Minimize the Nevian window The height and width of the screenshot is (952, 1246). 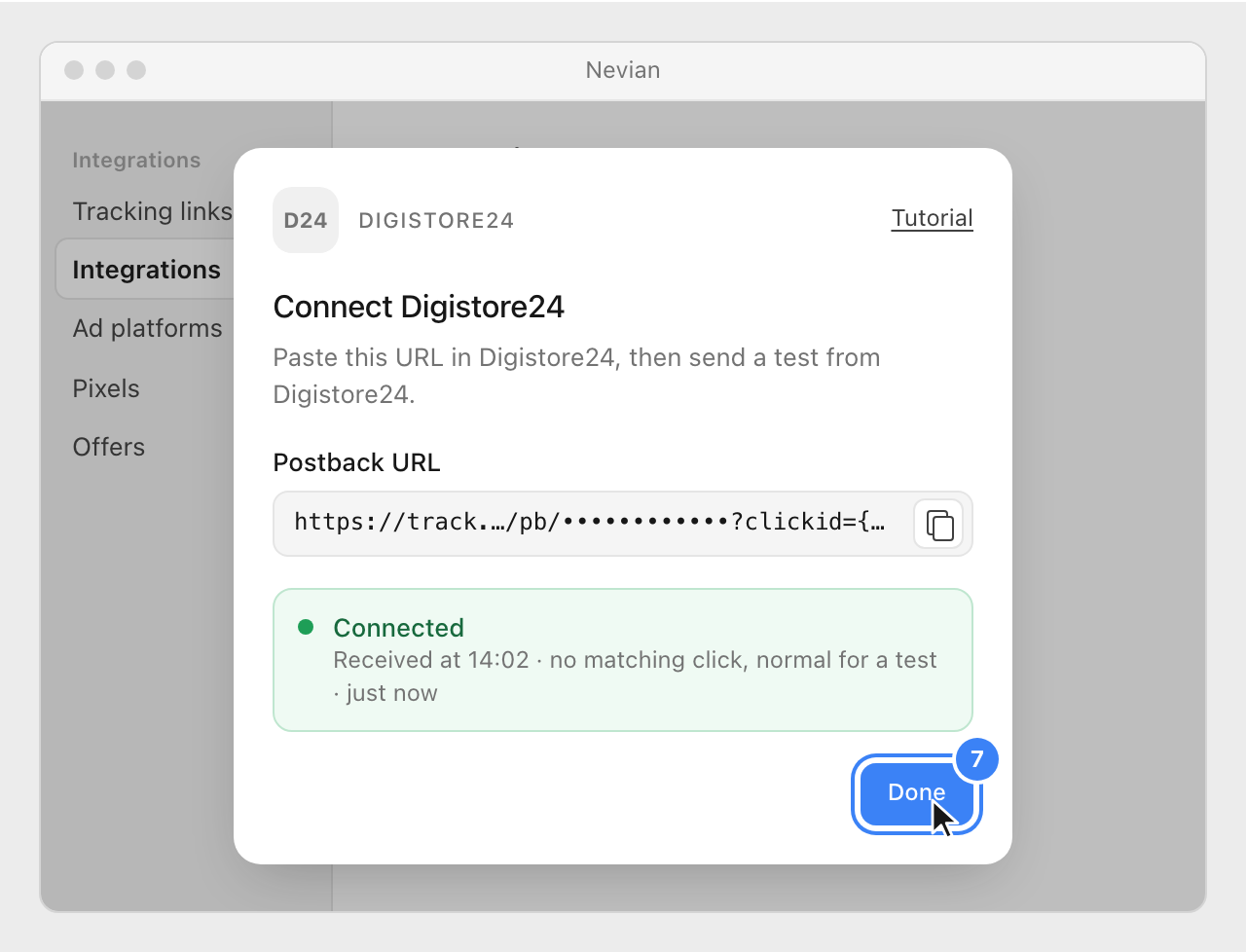tap(105, 70)
